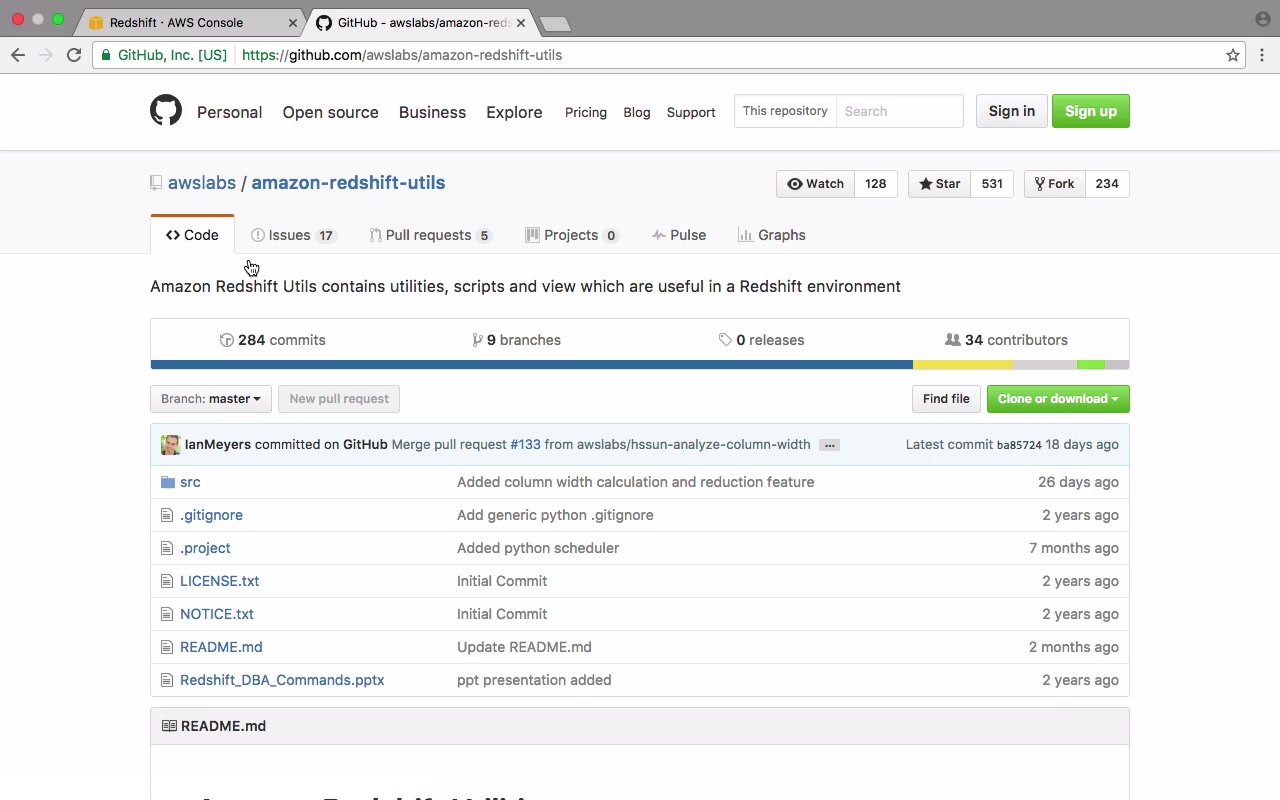Watch the repository
The image size is (1280, 800).
[816, 184]
